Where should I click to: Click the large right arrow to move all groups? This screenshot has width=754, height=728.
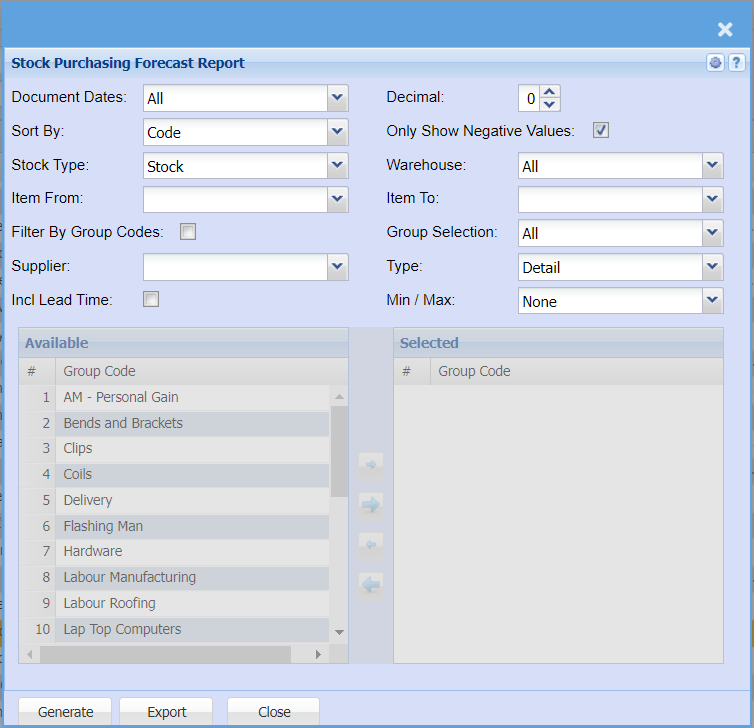[x=370, y=504]
